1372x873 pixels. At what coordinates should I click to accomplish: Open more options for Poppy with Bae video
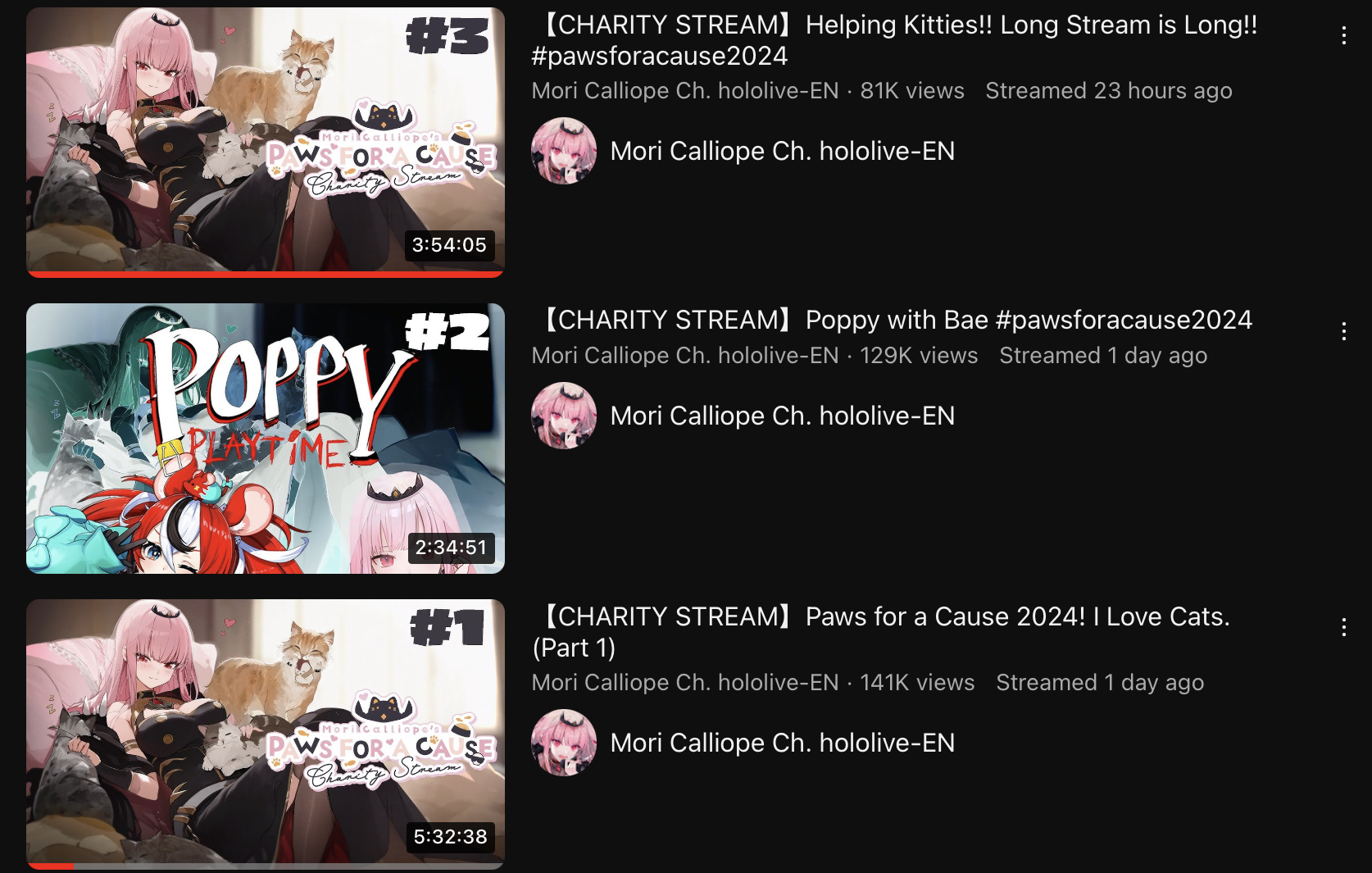point(1343,331)
